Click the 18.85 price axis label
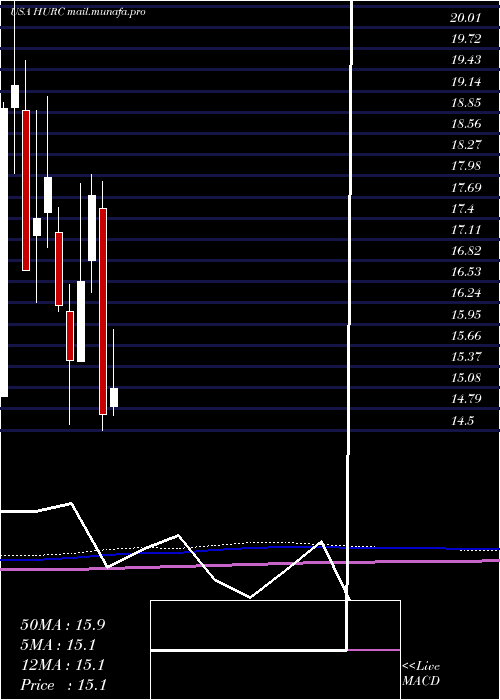 [x=466, y=103]
